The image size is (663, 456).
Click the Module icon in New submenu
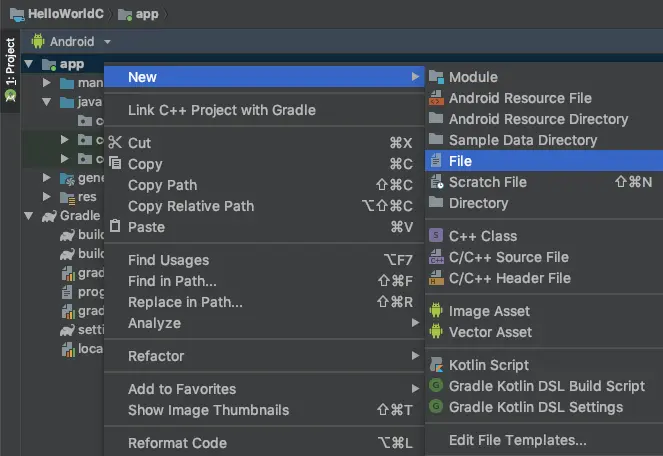tap(436, 77)
